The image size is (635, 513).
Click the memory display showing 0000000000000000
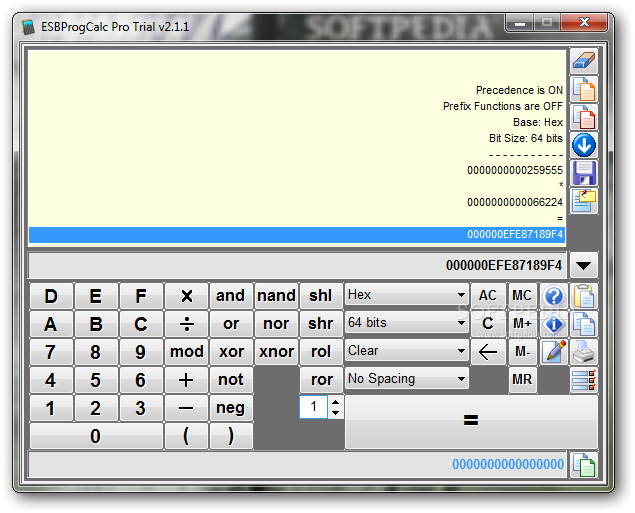(297, 464)
